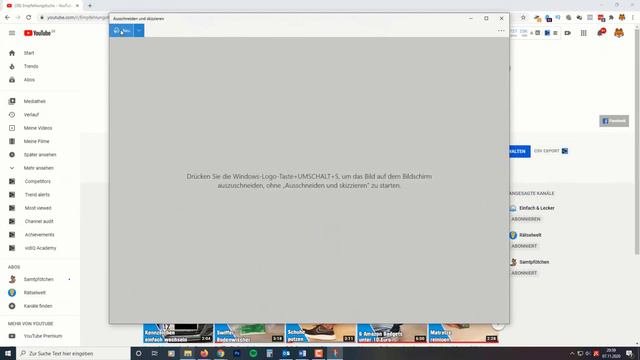Open a new browser tab
640x360 pixels.
[x=90, y=6]
